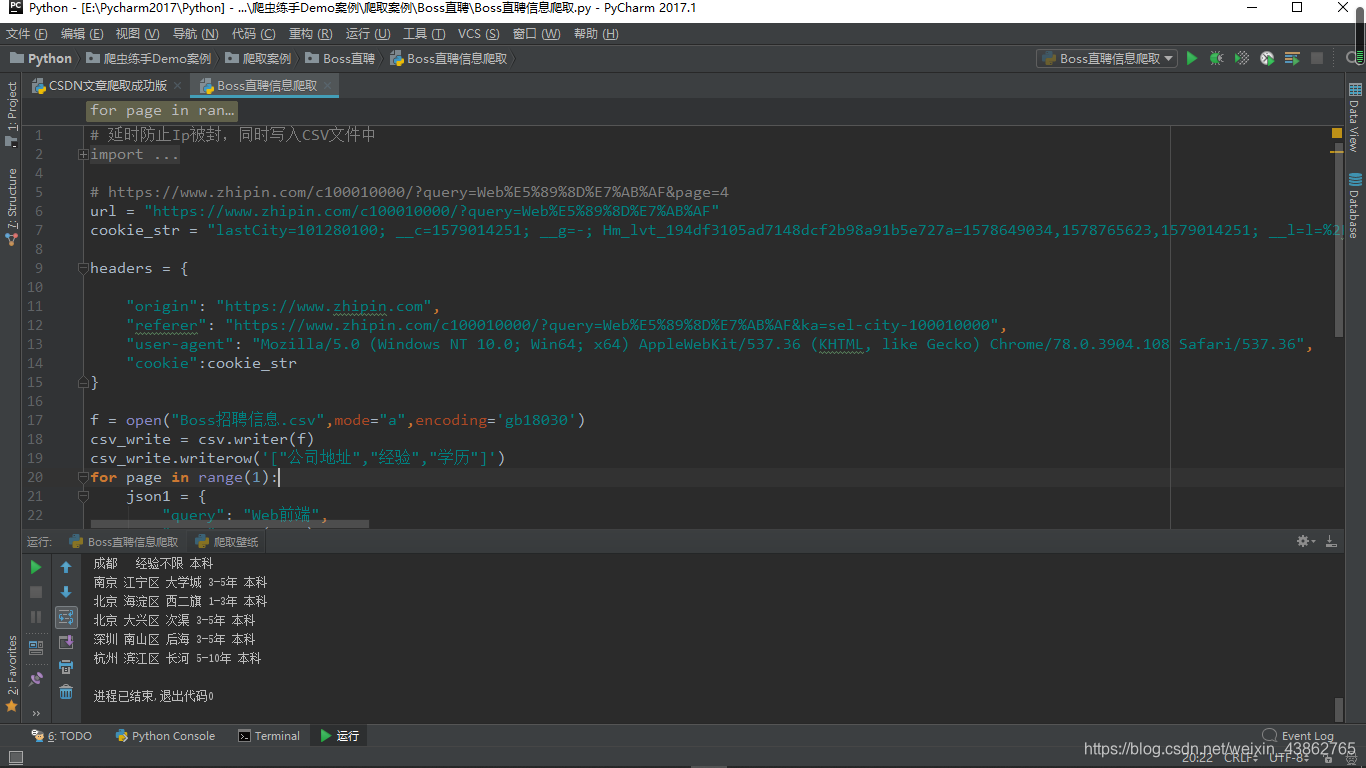Open the Event Log
The image size is (1366, 768).
click(1298, 735)
